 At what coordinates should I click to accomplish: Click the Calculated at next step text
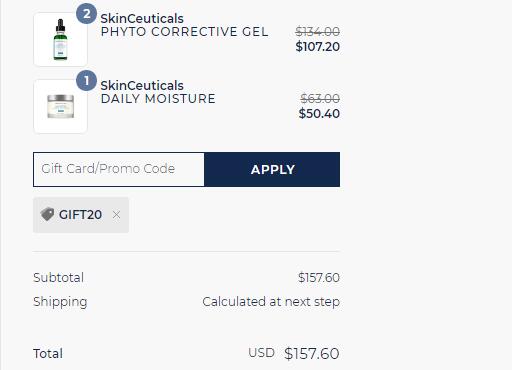tap(271, 302)
